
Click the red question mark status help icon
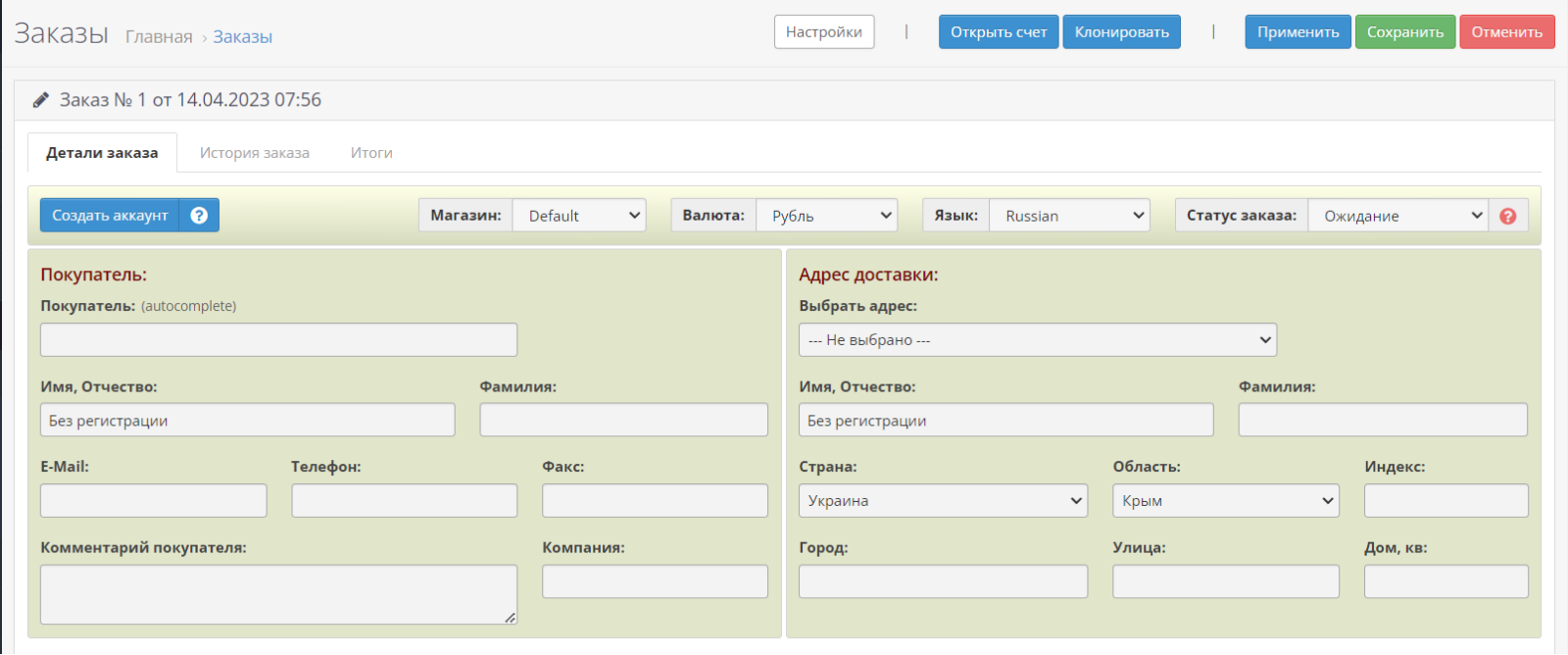tap(1508, 216)
